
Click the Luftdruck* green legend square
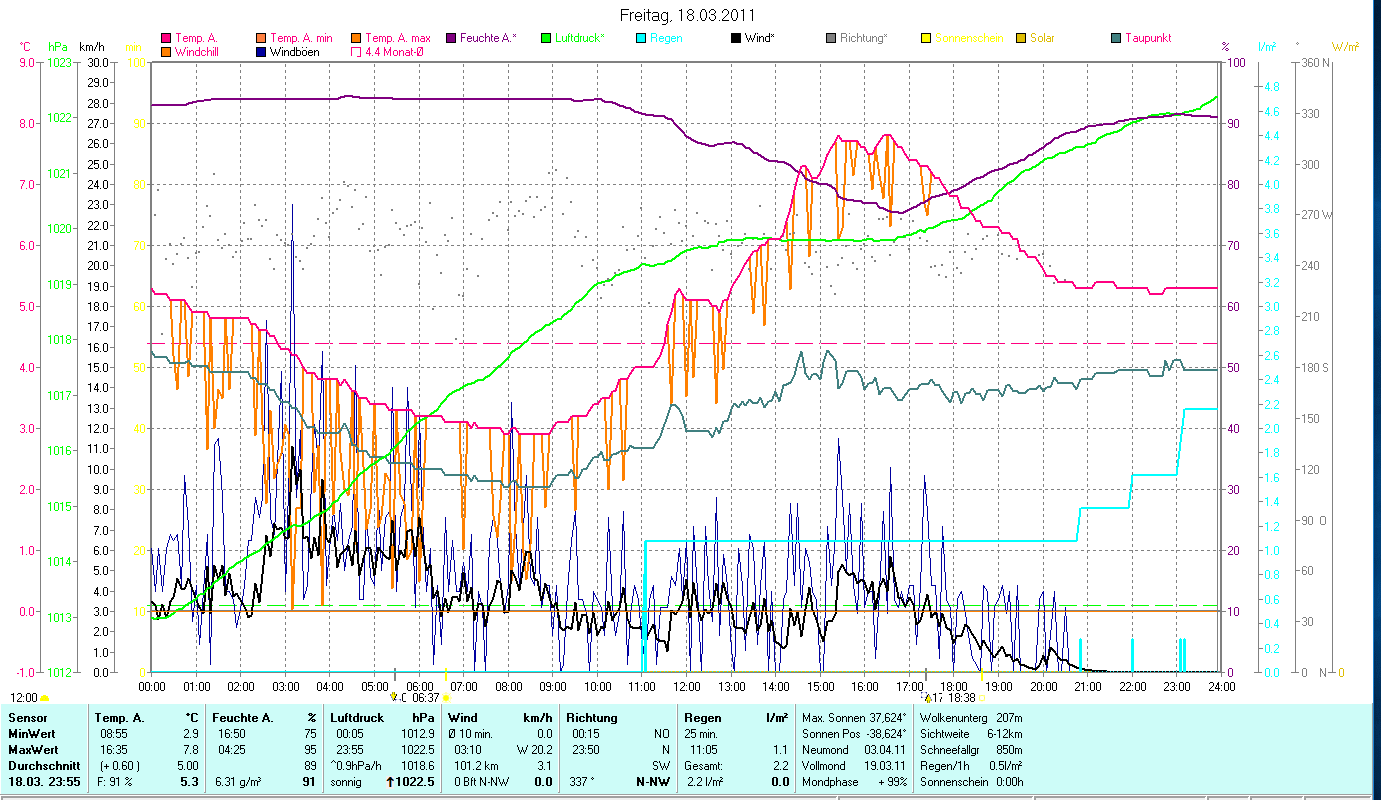[546, 39]
